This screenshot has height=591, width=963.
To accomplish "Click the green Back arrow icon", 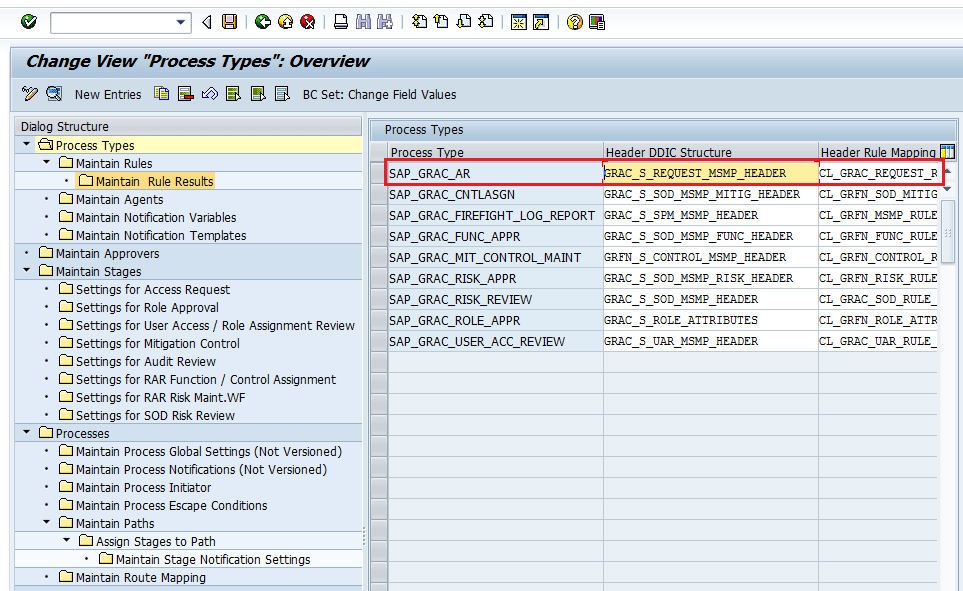I will pos(262,22).
